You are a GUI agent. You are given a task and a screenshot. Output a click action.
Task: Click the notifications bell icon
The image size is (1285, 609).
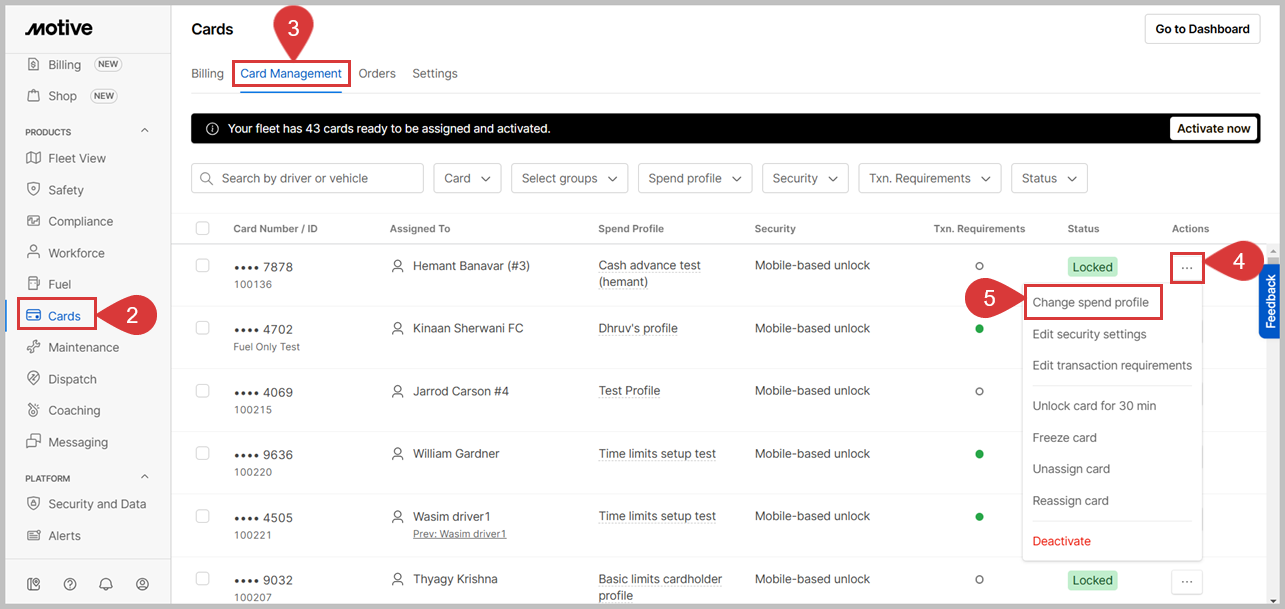coord(106,584)
